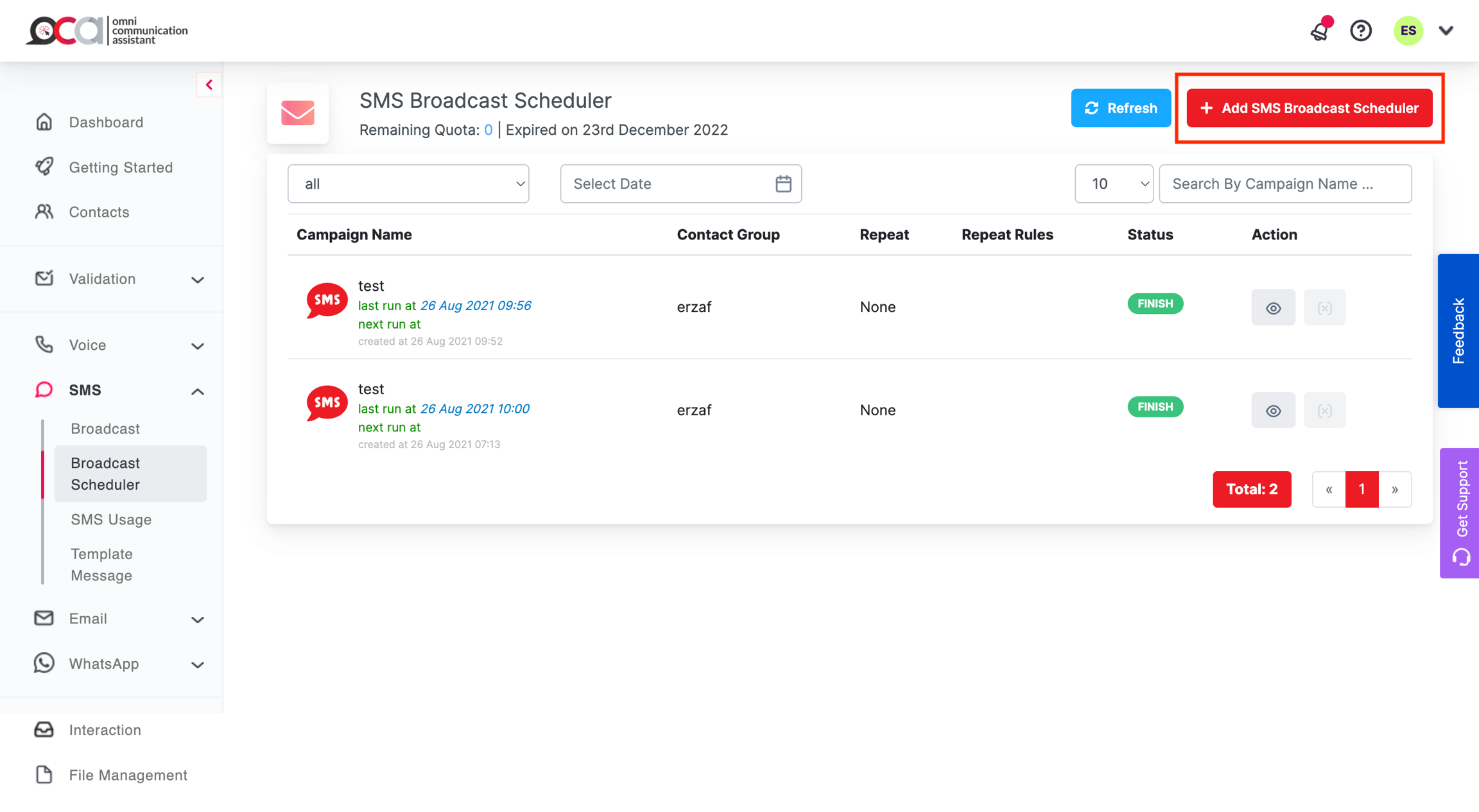
Task: View the second test campaign via eye icon
Action: [1273, 410]
